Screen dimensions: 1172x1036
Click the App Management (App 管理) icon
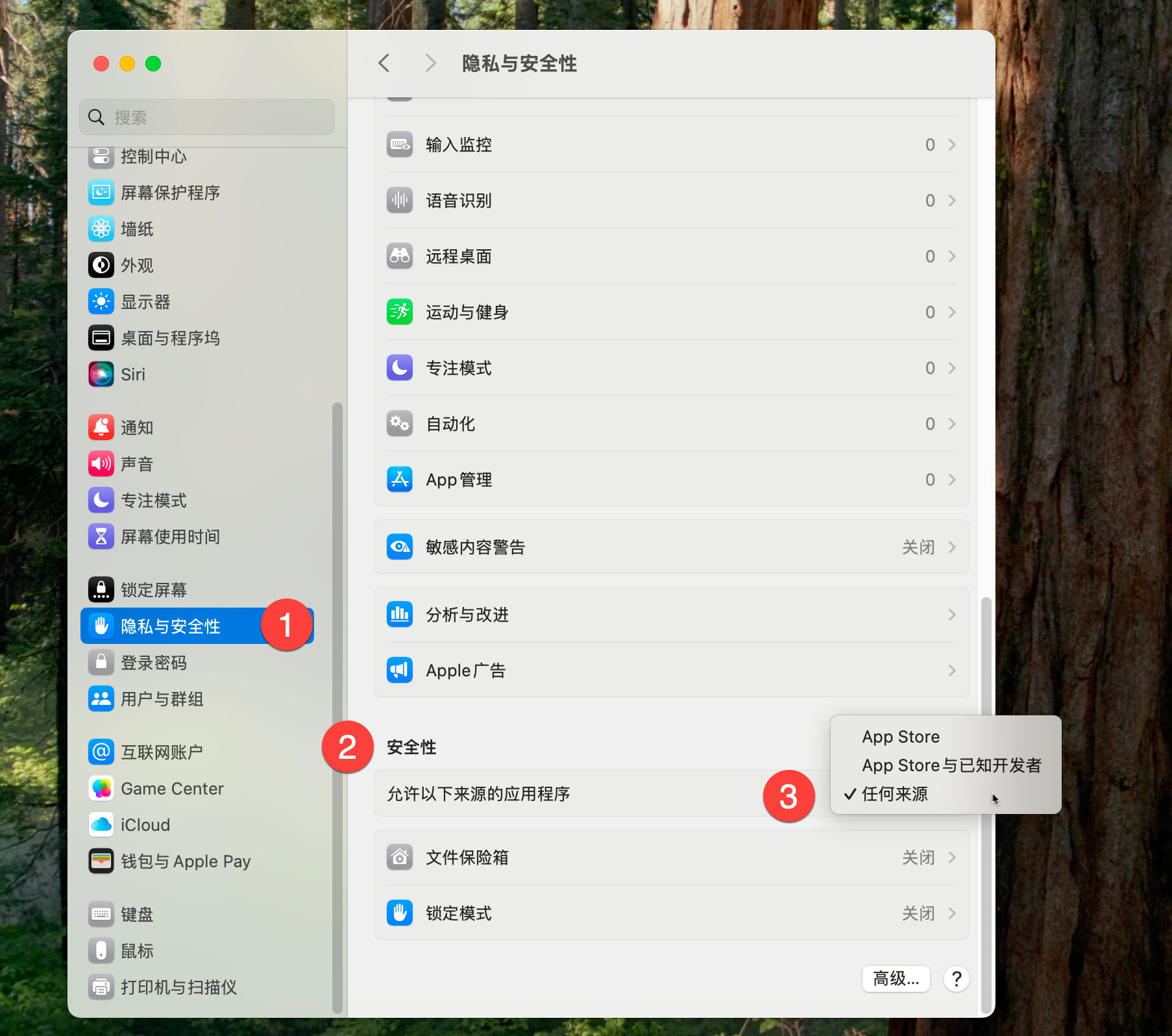400,480
